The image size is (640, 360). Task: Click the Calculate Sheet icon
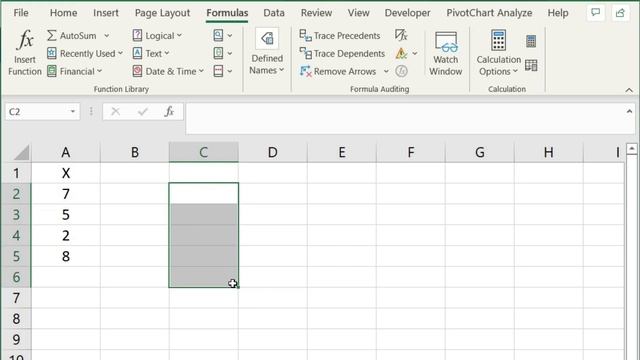(x=531, y=65)
